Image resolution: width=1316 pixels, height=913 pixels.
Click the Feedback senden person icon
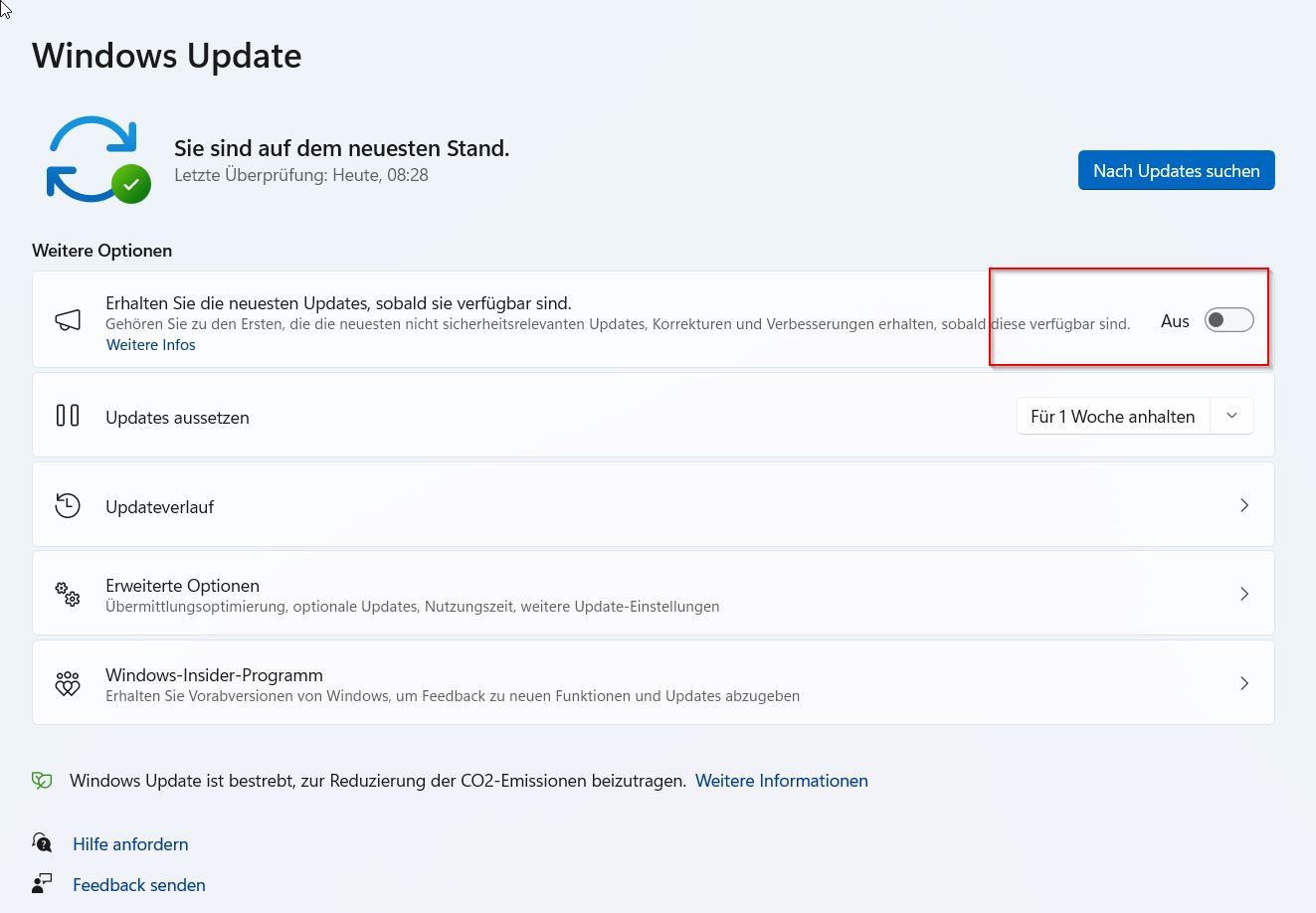42,883
